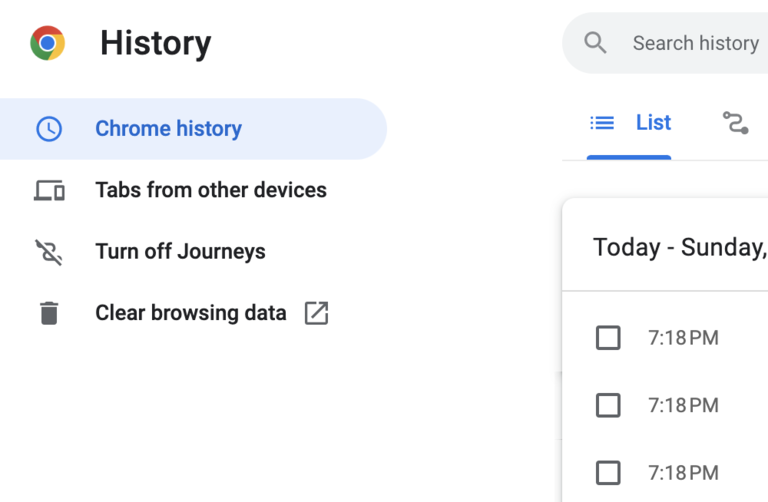The width and height of the screenshot is (768, 502).
Task: Check the first 7:18 PM entry checkbox
Action: pos(608,338)
